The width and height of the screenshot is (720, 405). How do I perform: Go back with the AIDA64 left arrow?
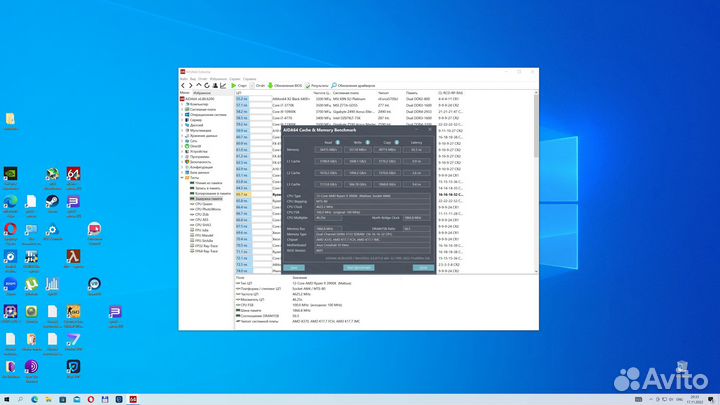[x=183, y=85]
